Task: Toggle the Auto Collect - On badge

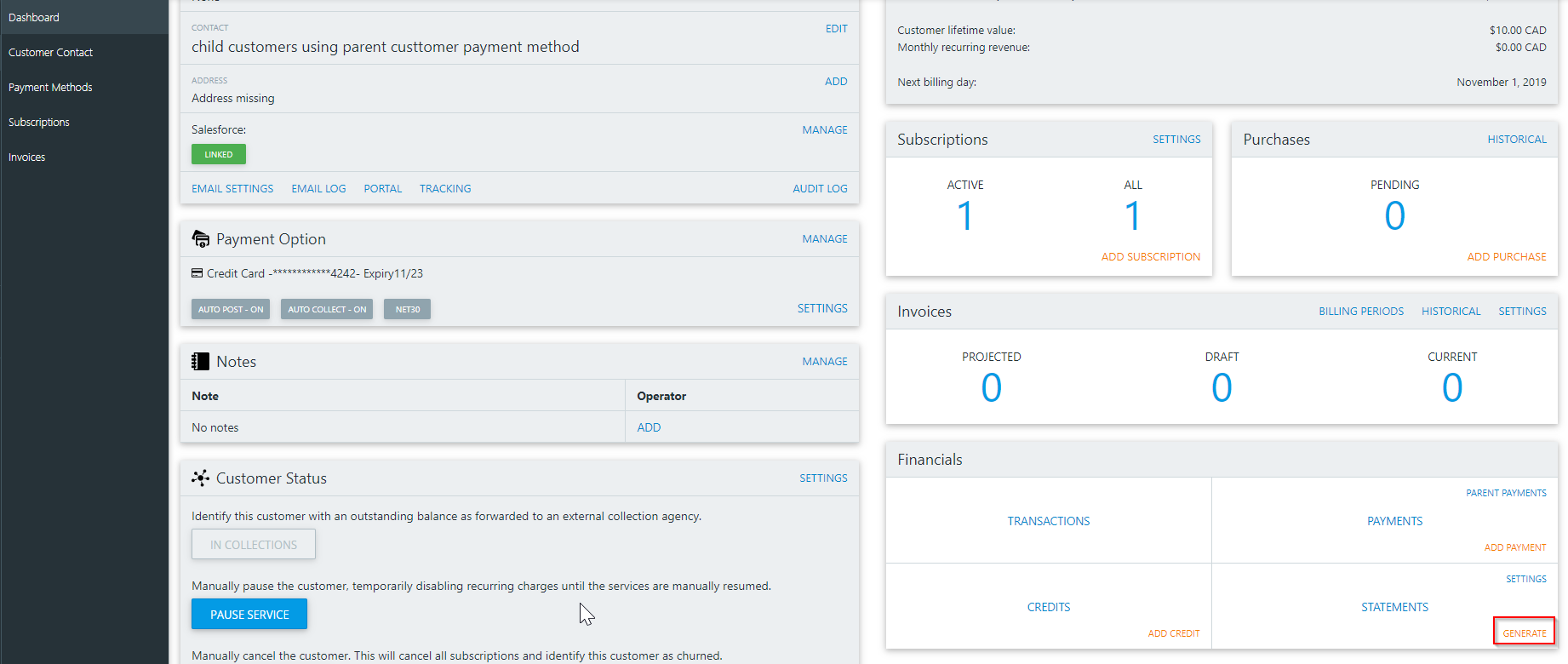Action: click(327, 309)
